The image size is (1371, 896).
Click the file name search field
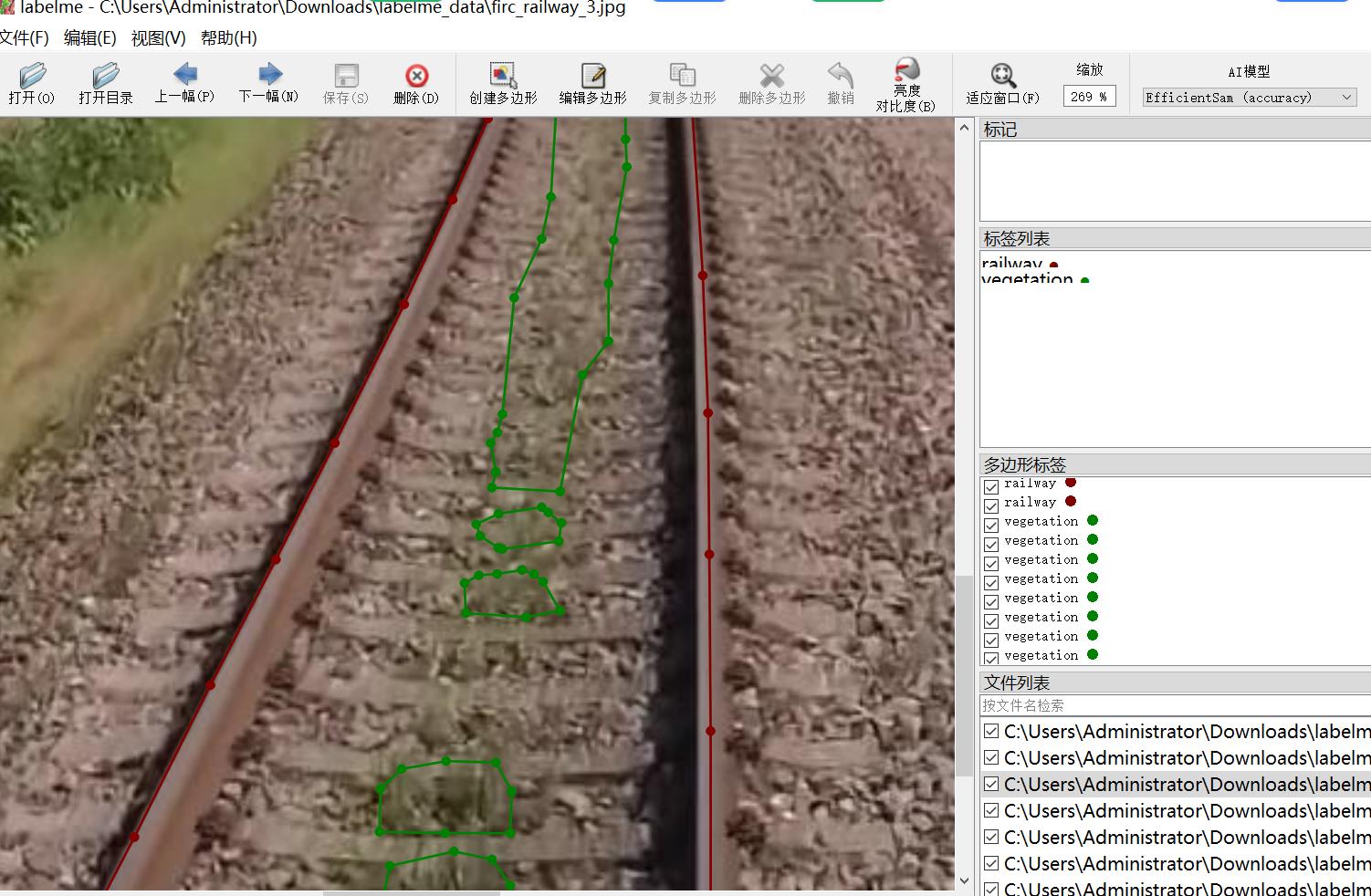pyautogui.click(x=1173, y=705)
